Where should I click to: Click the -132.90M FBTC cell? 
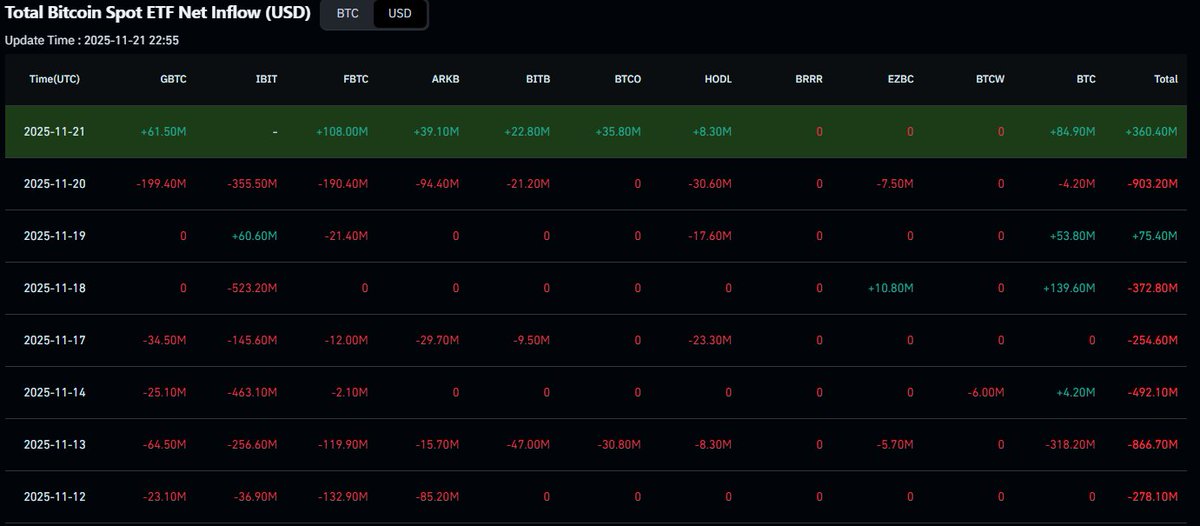[x=344, y=496]
